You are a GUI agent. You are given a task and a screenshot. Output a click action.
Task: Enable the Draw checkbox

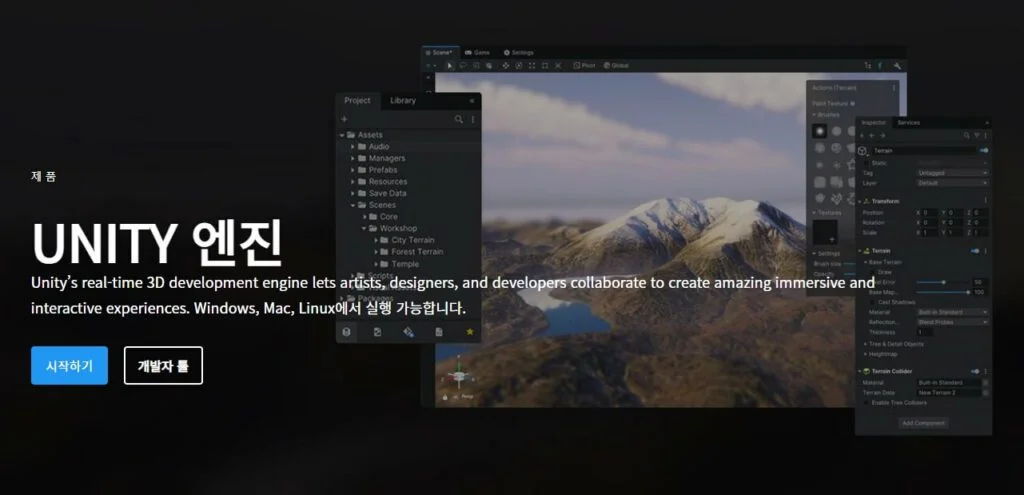tap(873, 272)
